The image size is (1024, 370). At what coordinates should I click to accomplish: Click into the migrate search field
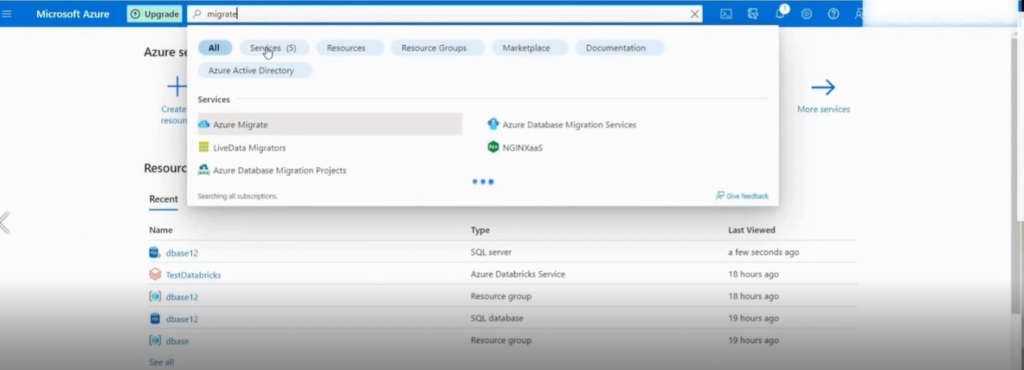444,14
